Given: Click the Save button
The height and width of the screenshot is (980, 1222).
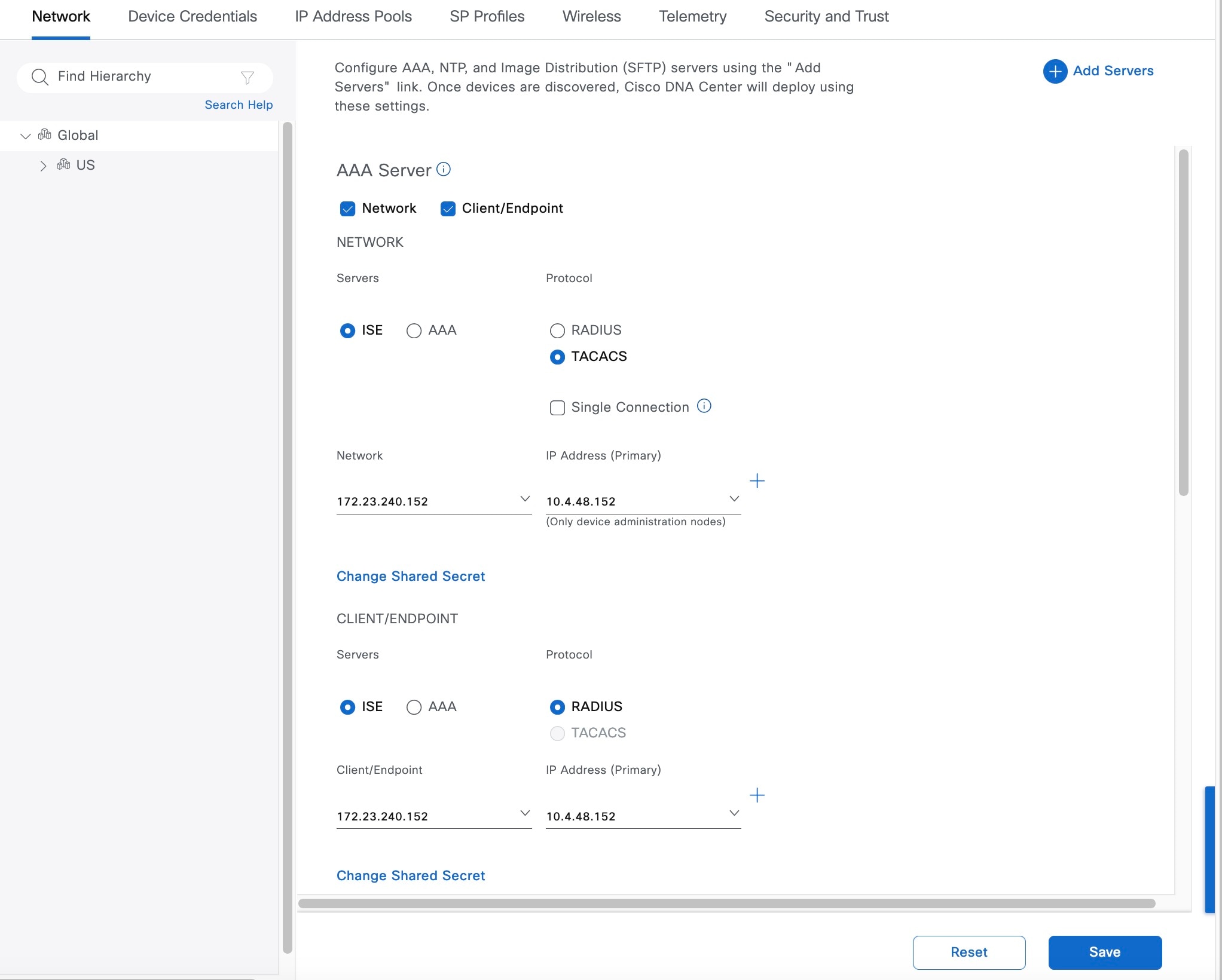Looking at the screenshot, I should (1104, 952).
